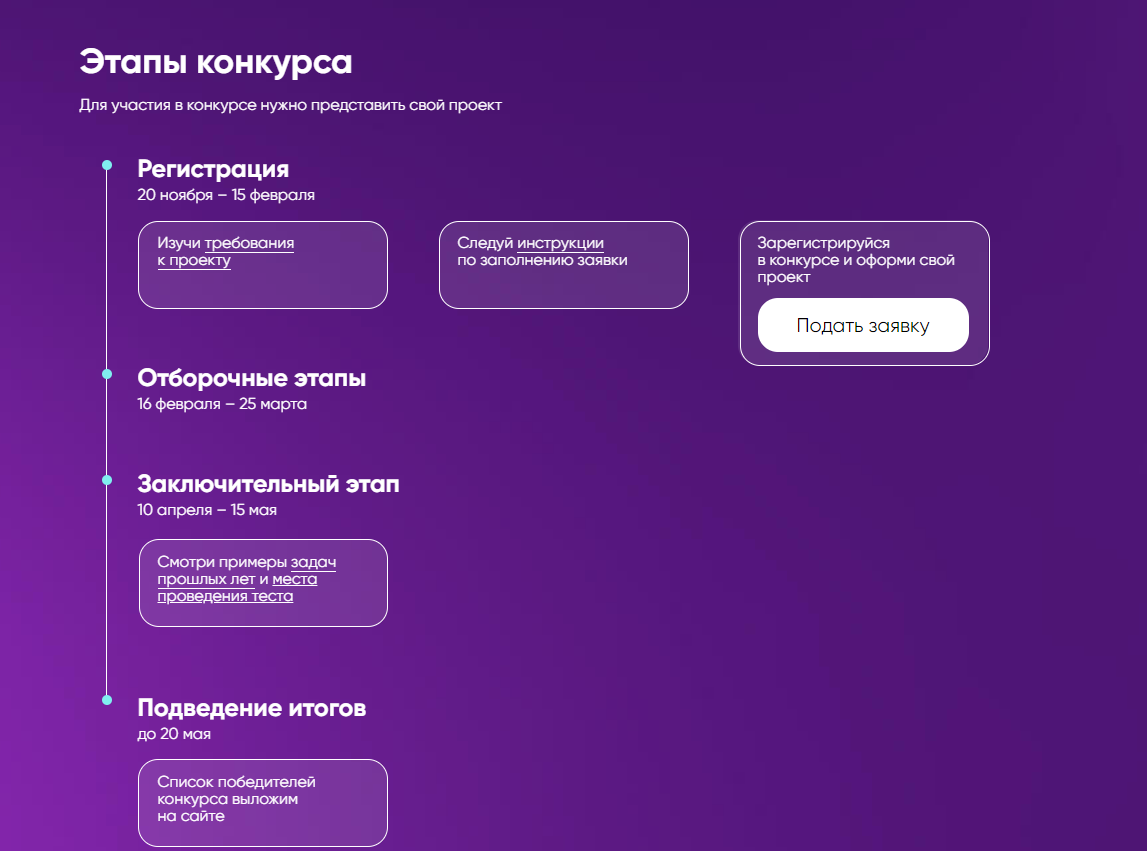This screenshot has width=1147, height=851.
Task: Open the 'инструкции' link
Action: tap(560, 243)
